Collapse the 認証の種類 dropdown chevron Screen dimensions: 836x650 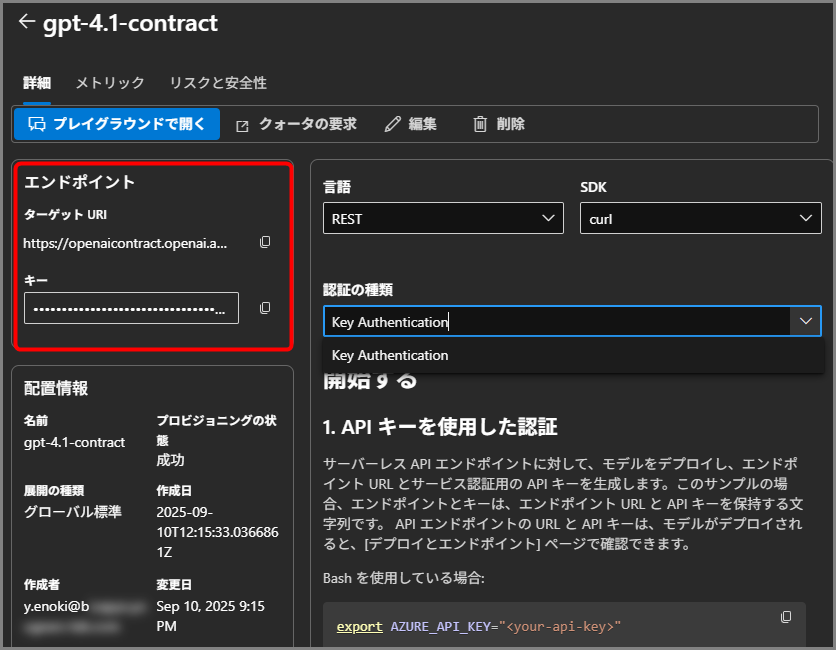tap(805, 321)
